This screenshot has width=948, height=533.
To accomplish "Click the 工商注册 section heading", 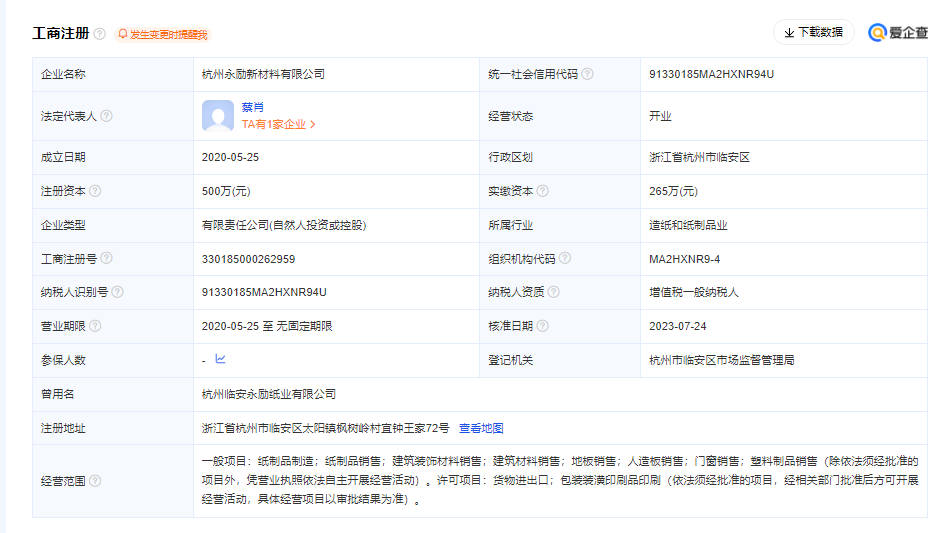I will pyautogui.click(x=60, y=33).
